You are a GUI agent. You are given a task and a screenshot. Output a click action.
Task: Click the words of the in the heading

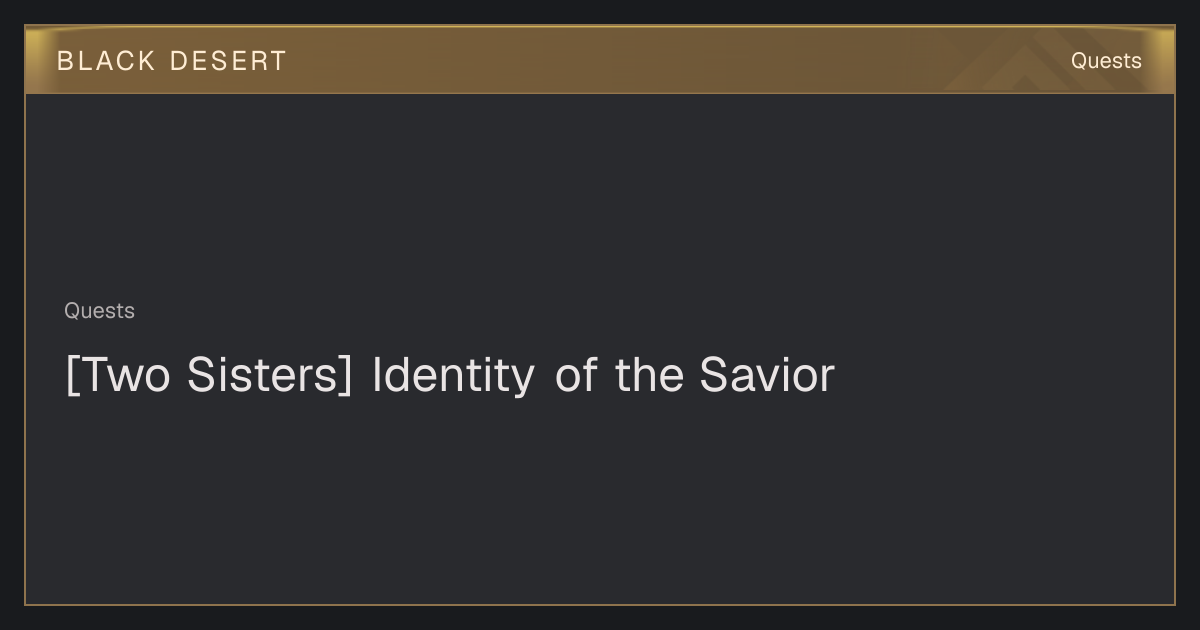pos(619,376)
